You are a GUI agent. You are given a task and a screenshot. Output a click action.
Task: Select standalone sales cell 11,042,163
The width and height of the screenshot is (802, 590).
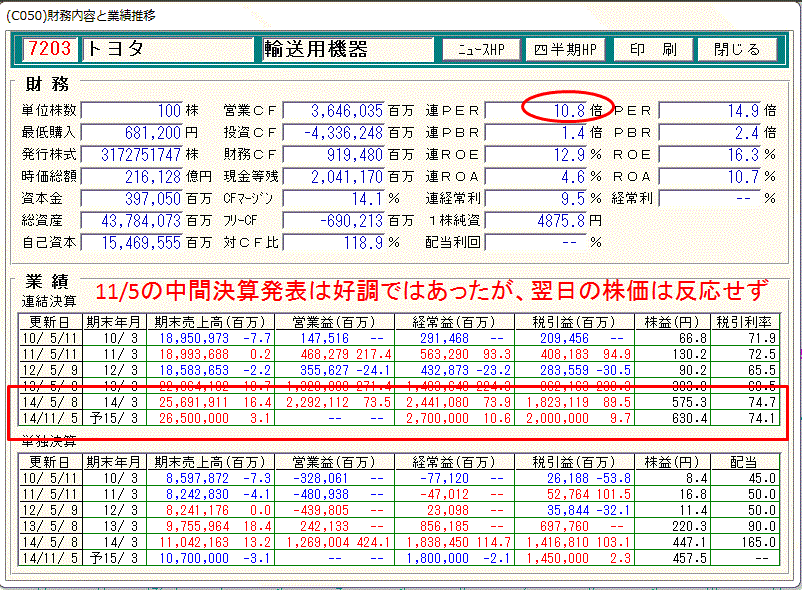[x=194, y=542]
